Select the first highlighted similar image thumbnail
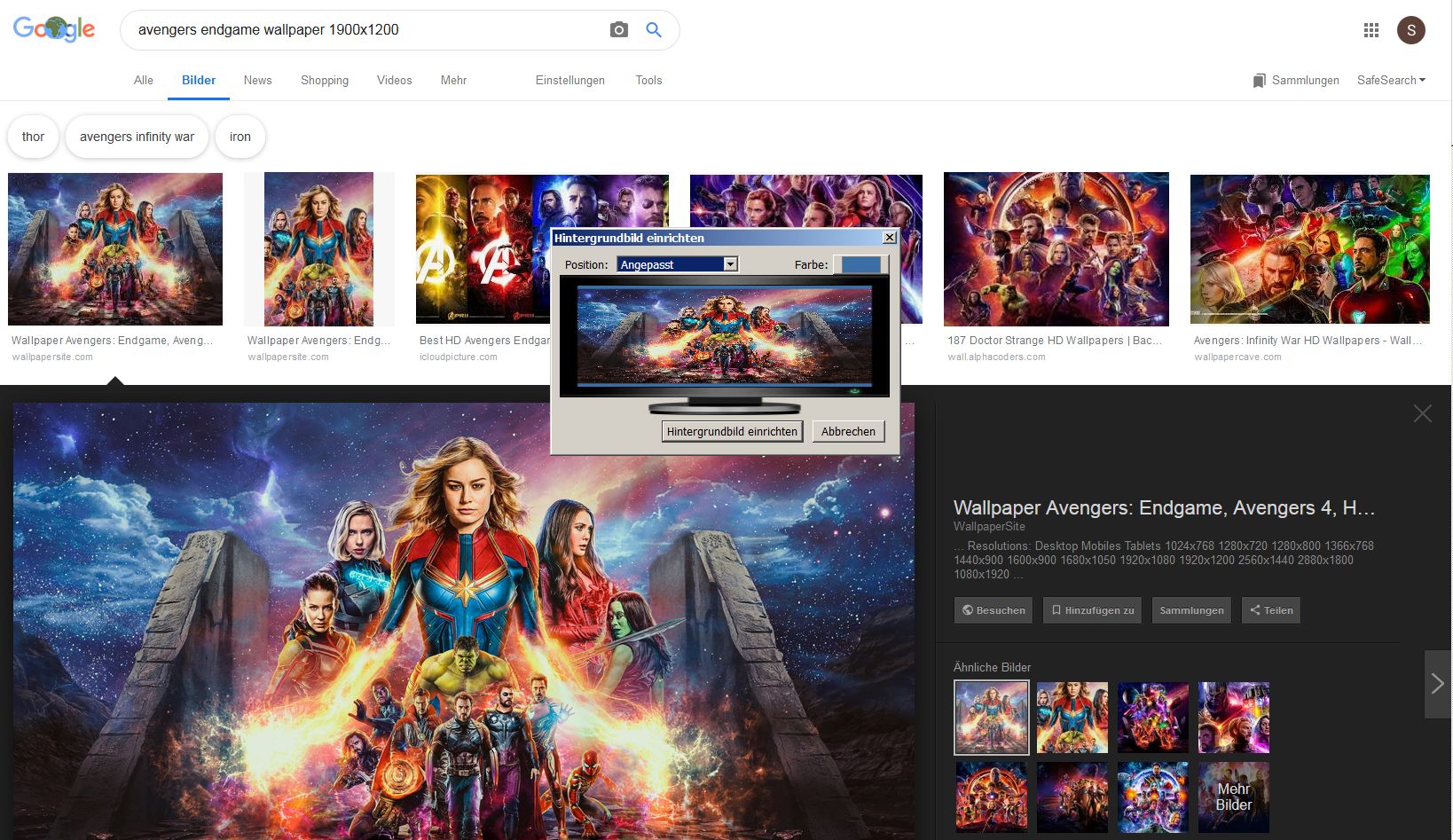 pos(992,718)
